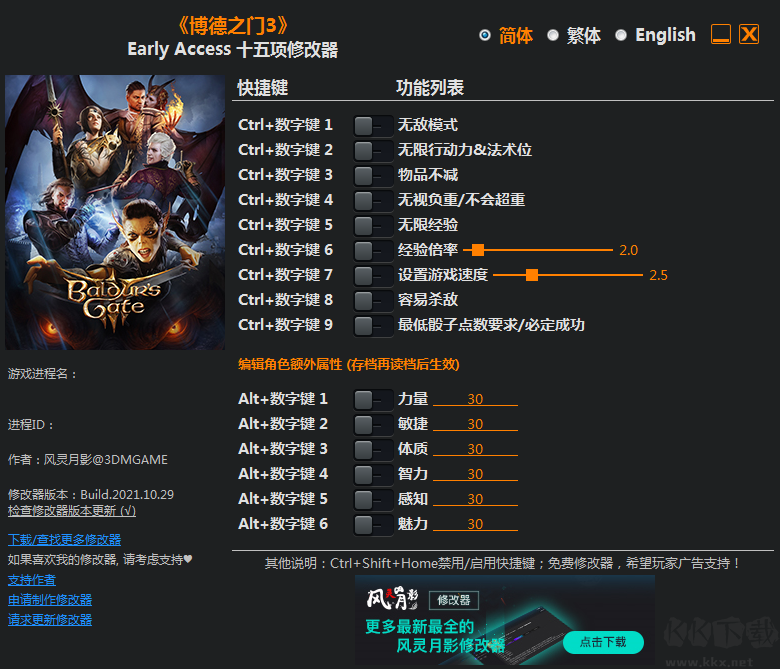Click version text Build.2021.10.29
The image size is (780, 669).
pyautogui.click(x=127, y=494)
